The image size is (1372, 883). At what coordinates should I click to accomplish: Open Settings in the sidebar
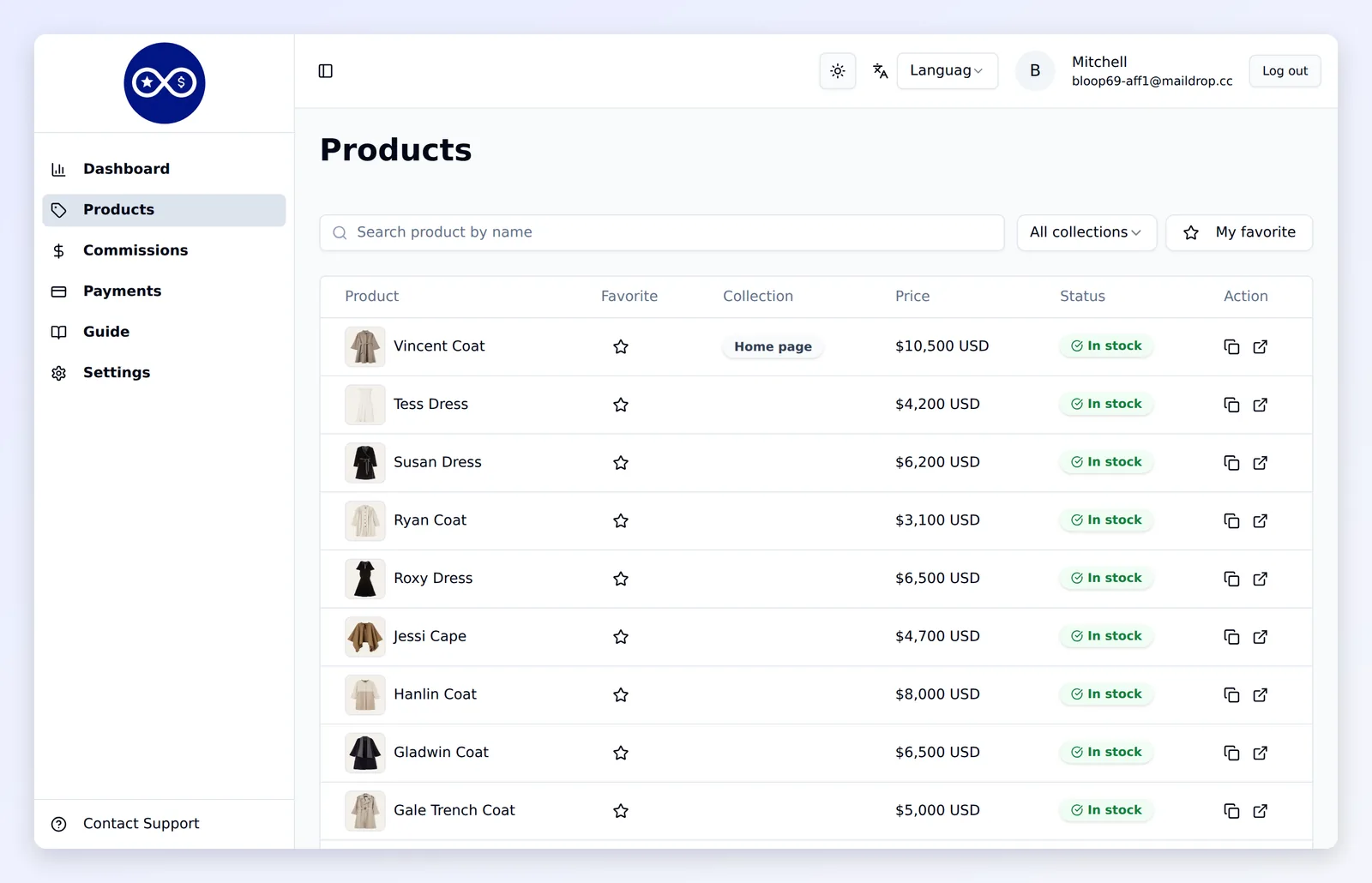(164, 373)
